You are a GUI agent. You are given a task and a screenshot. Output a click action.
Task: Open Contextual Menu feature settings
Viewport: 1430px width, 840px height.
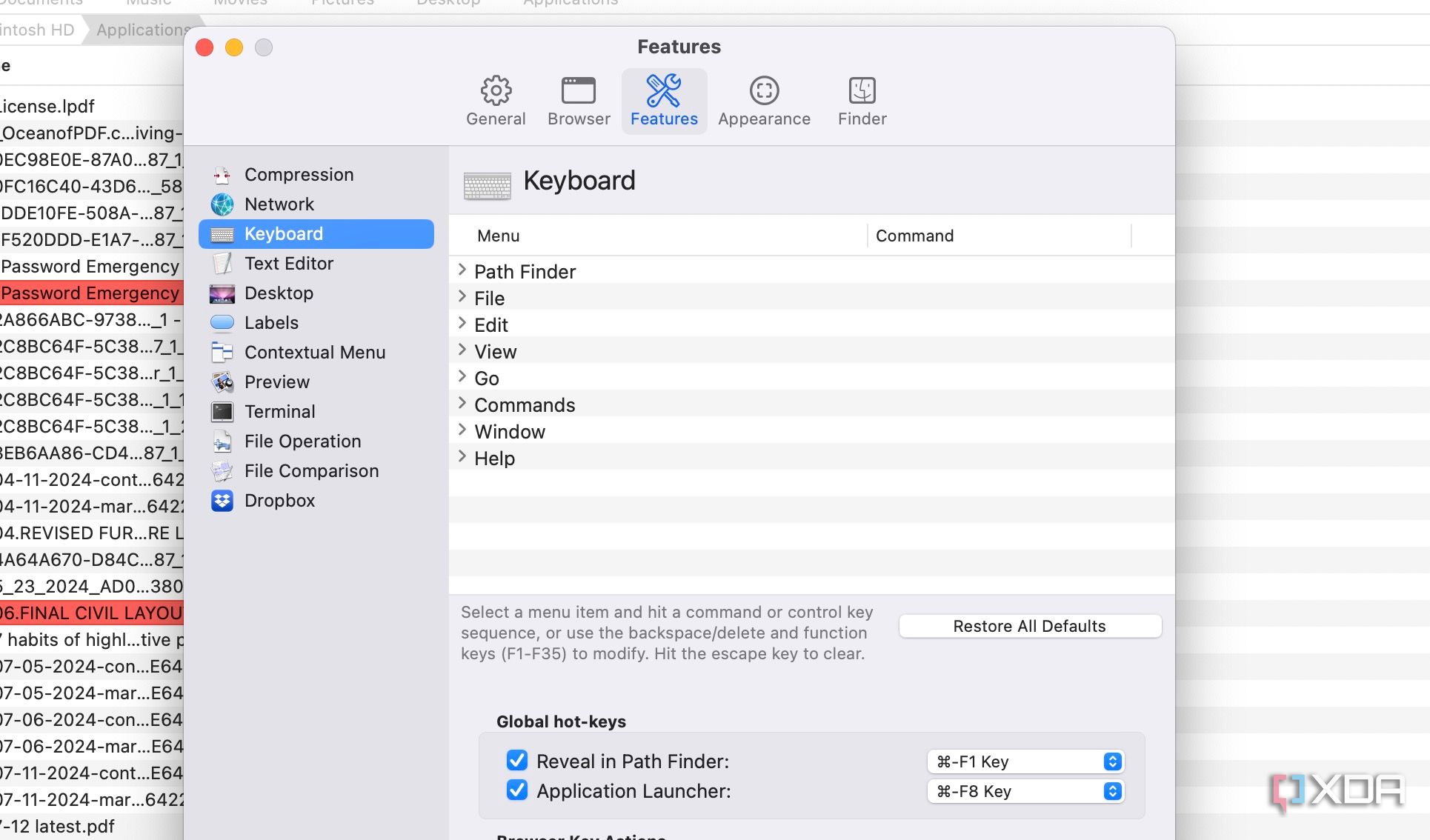316,353
